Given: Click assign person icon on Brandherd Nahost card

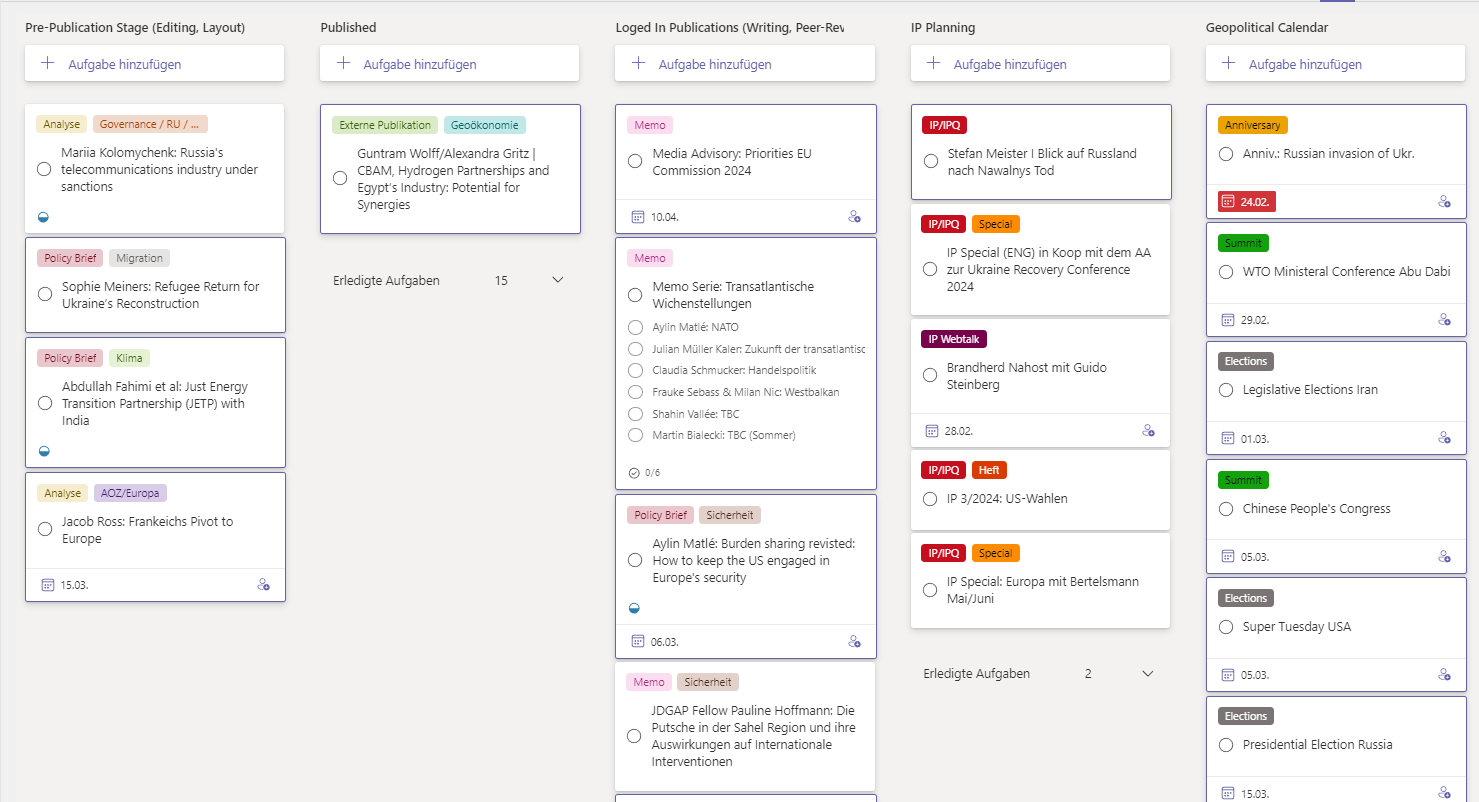Looking at the screenshot, I should click(1148, 430).
